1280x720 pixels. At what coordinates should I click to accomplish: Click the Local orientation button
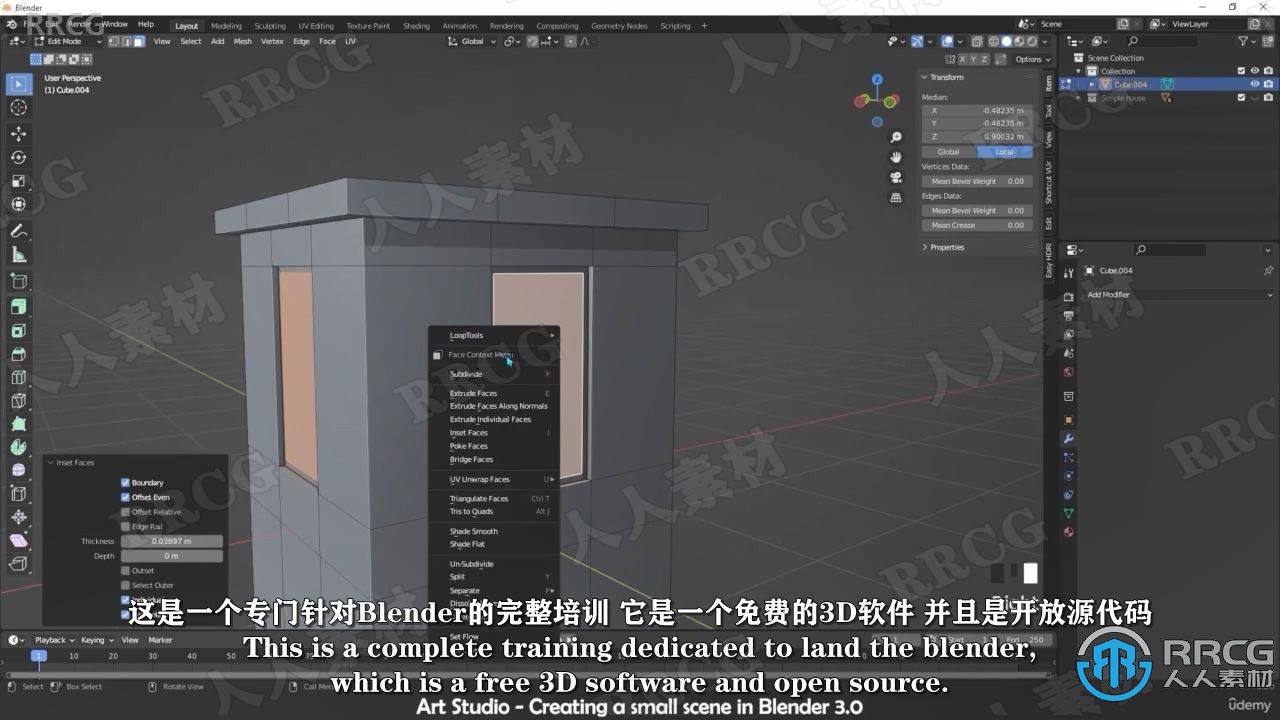1004,152
